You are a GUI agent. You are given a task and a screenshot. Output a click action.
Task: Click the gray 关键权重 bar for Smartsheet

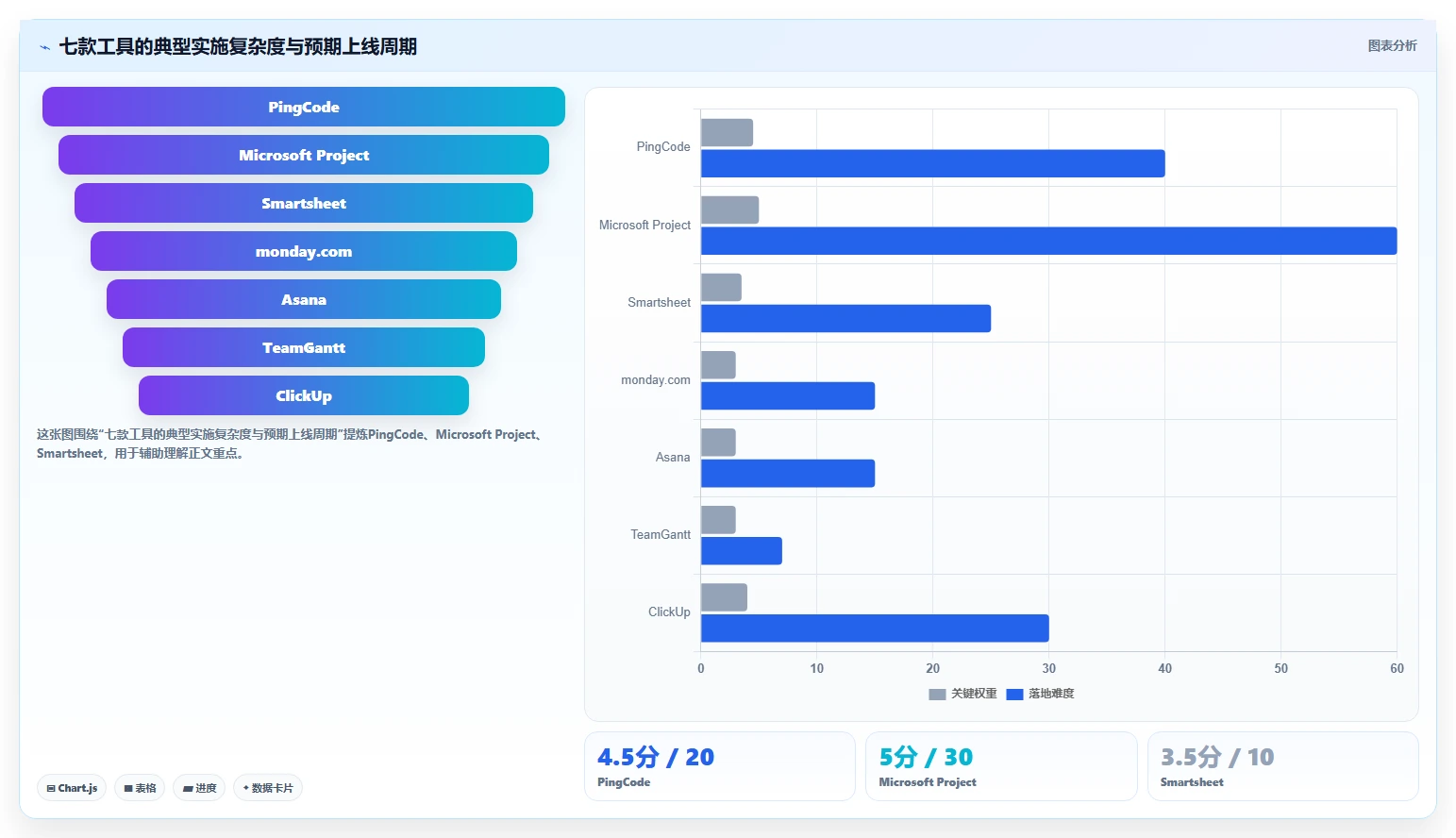point(721,287)
